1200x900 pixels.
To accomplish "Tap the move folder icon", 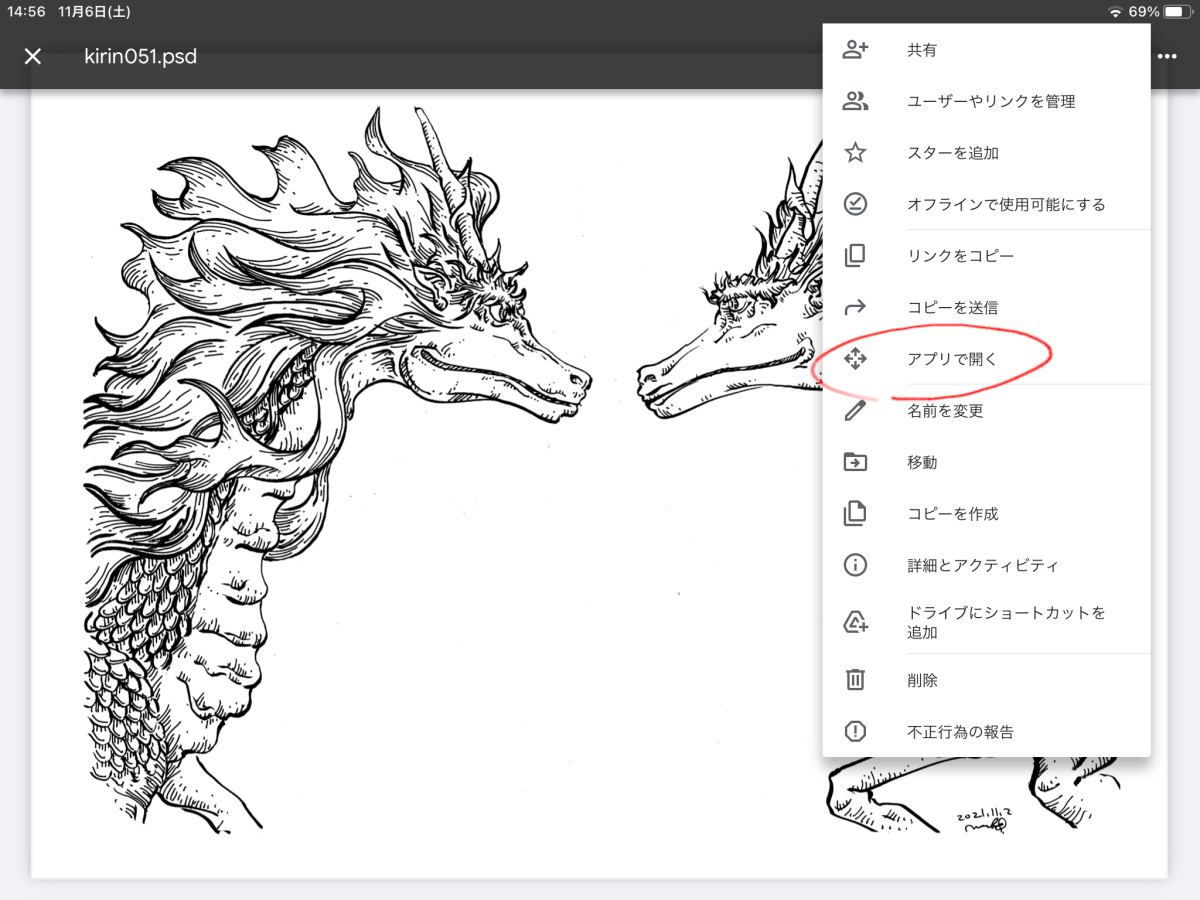I will (x=855, y=462).
